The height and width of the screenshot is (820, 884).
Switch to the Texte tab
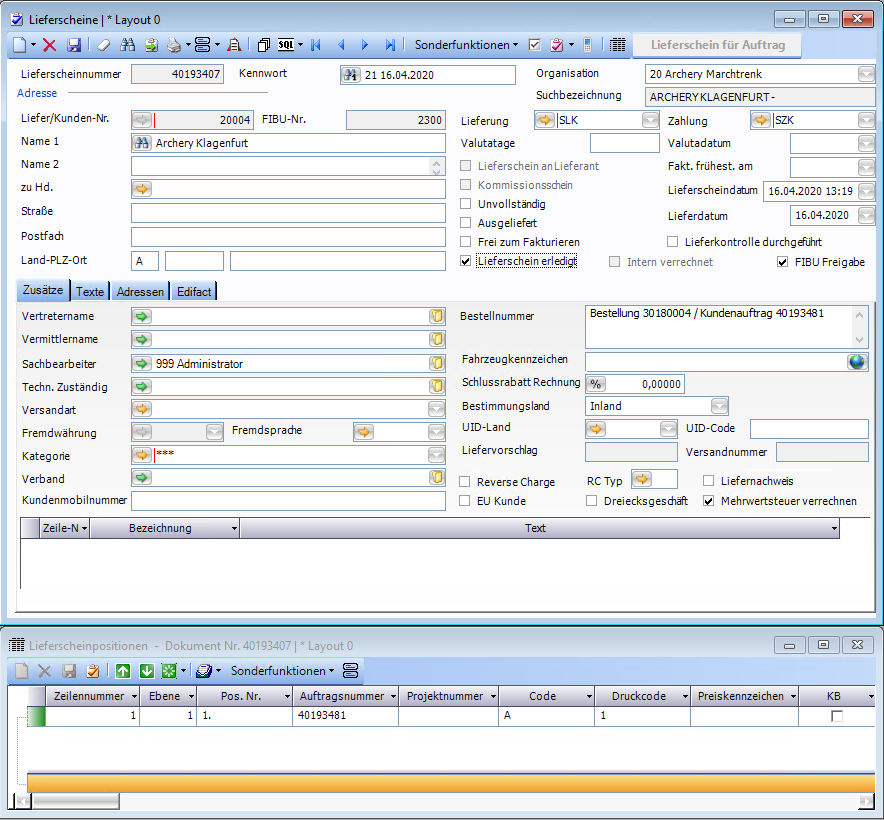pos(90,292)
